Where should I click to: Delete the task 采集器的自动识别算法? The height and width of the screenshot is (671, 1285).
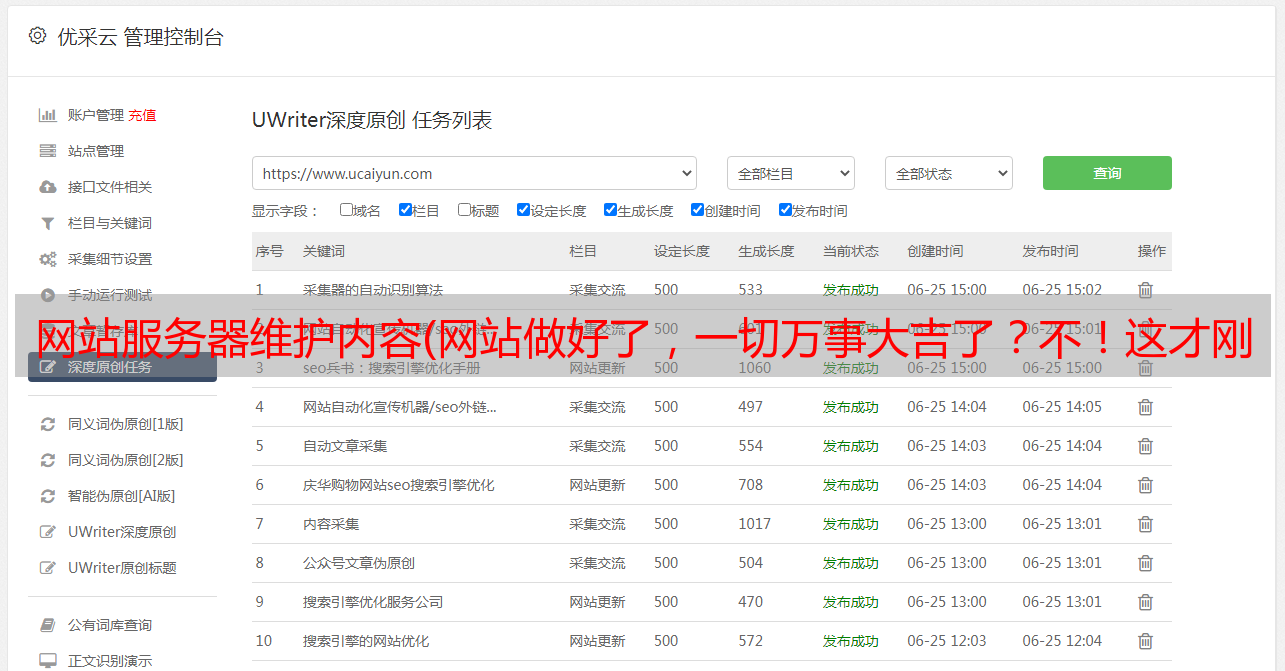pyautogui.click(x=1145, y=290)
